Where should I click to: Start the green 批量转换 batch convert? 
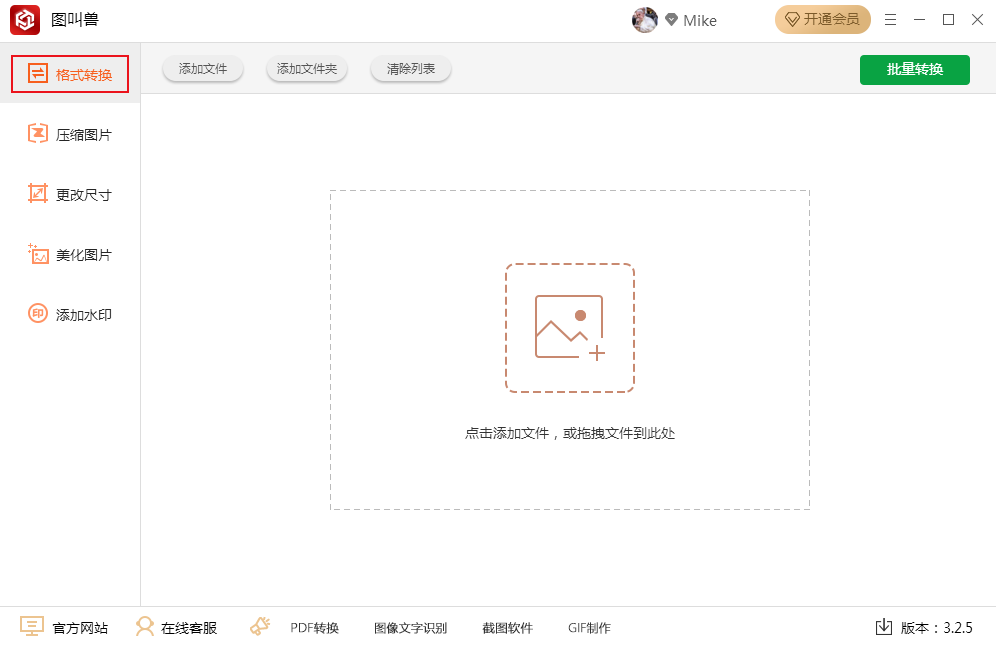pyautogui.click(x=914, y=69)
